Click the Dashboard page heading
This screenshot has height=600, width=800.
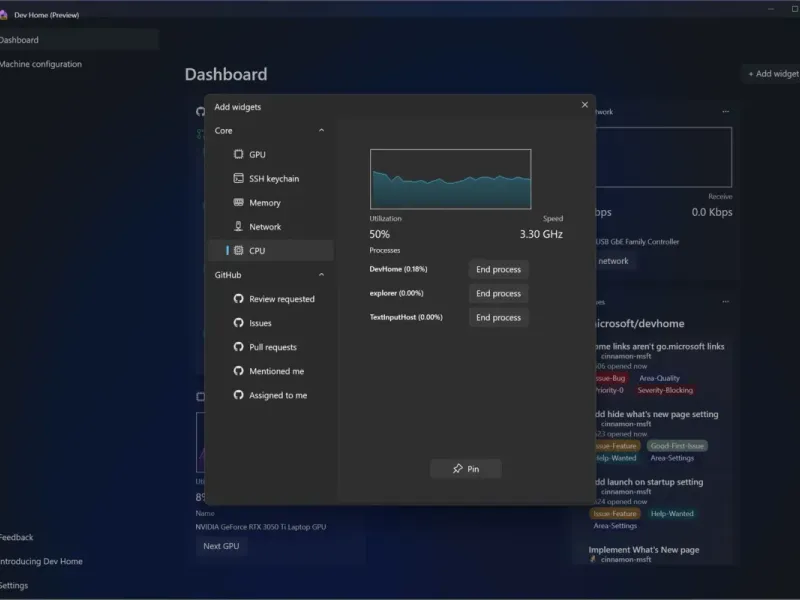pyautogui.click(x=226, y=74)
